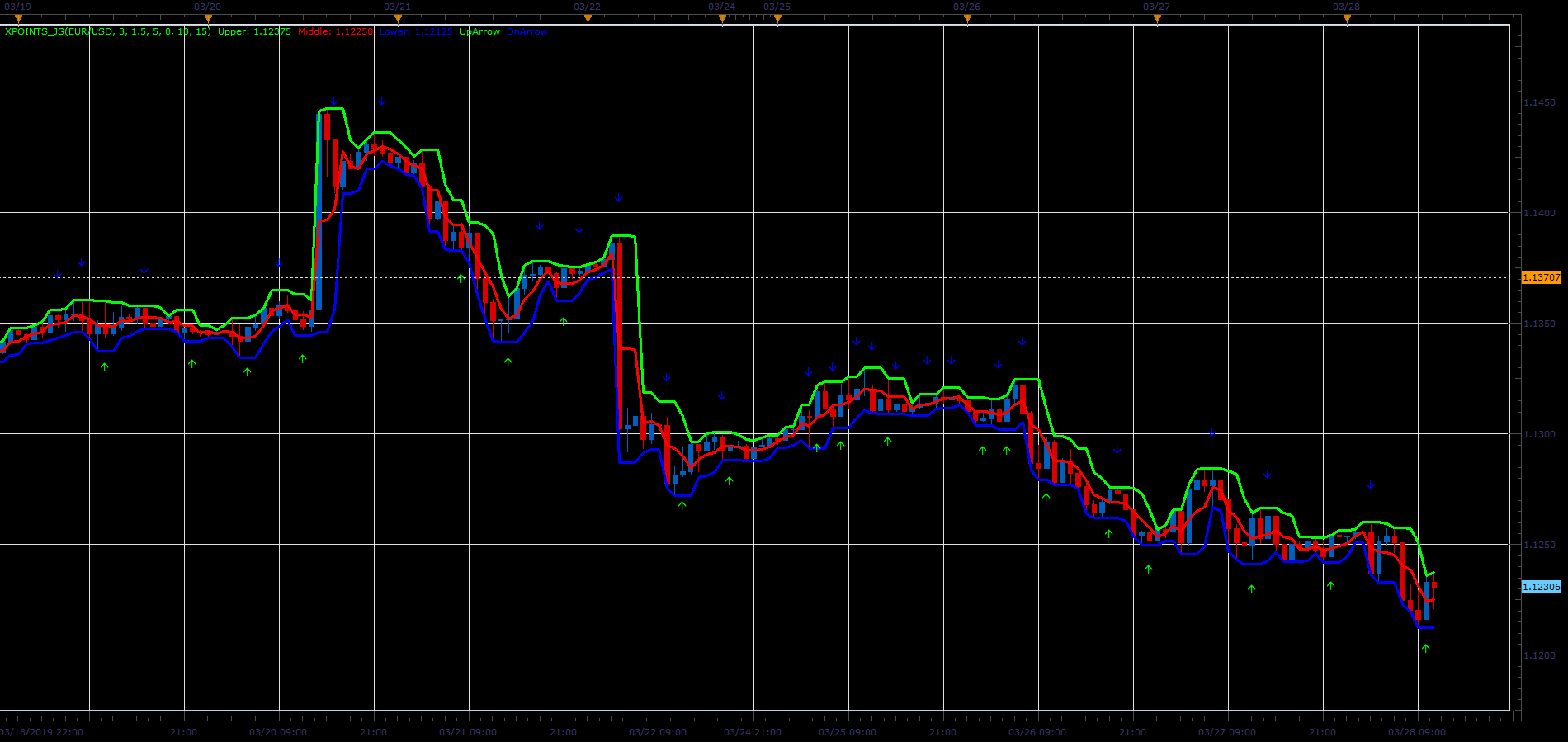The image size is (1568, 742).
Task: Click the 03/26 date marker triangle
Action: [967, 19]
